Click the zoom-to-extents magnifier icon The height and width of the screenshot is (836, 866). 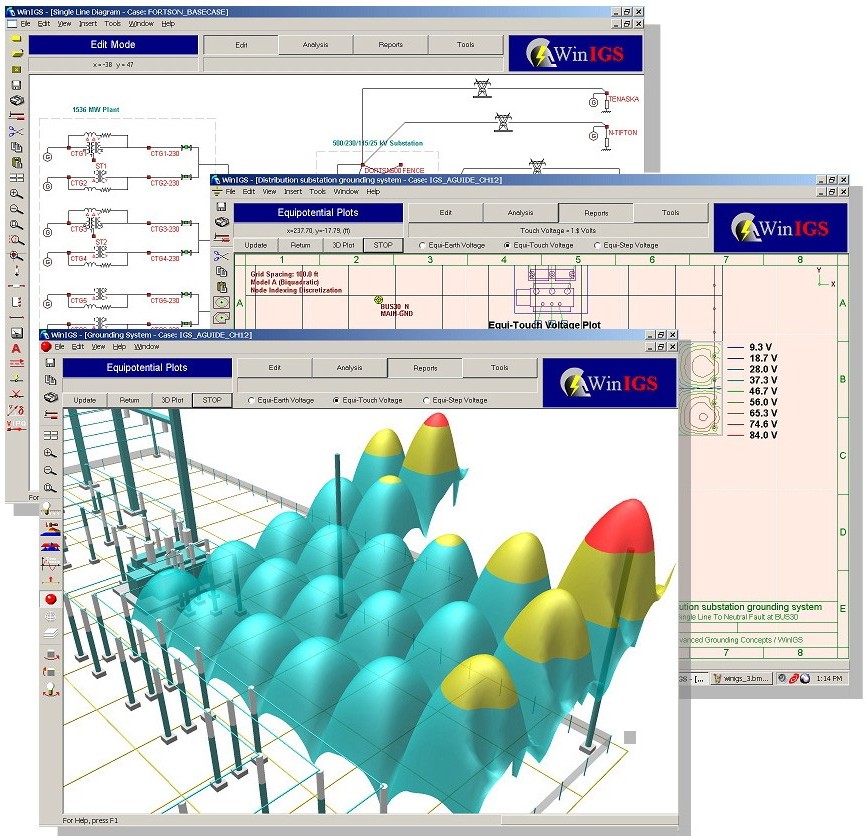[x=50, y=485]
